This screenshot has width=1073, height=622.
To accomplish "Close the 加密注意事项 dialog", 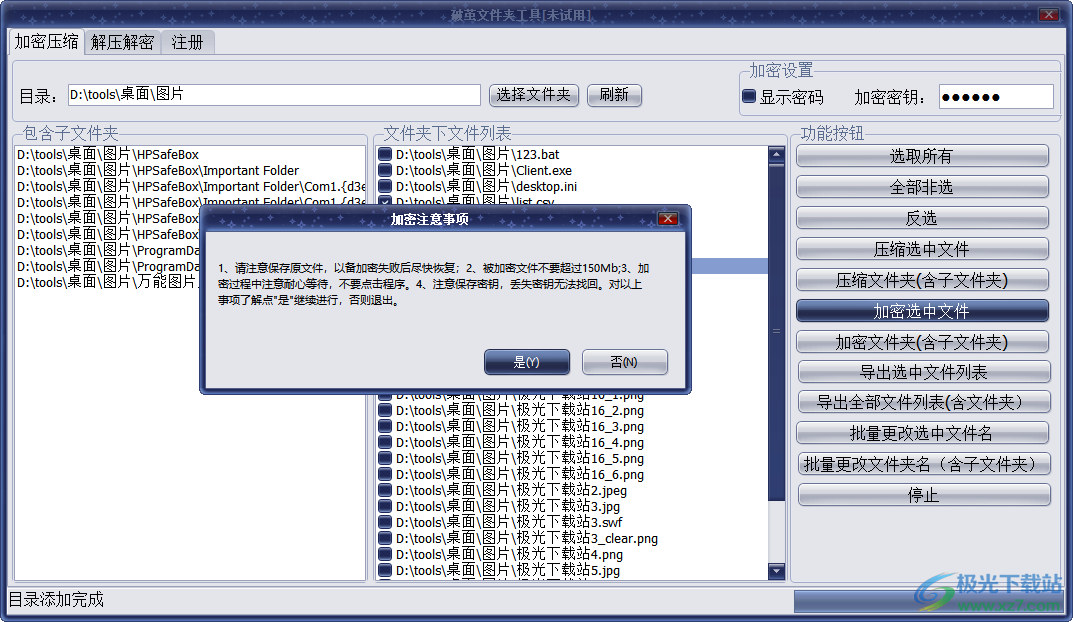I will click(668, 218).
